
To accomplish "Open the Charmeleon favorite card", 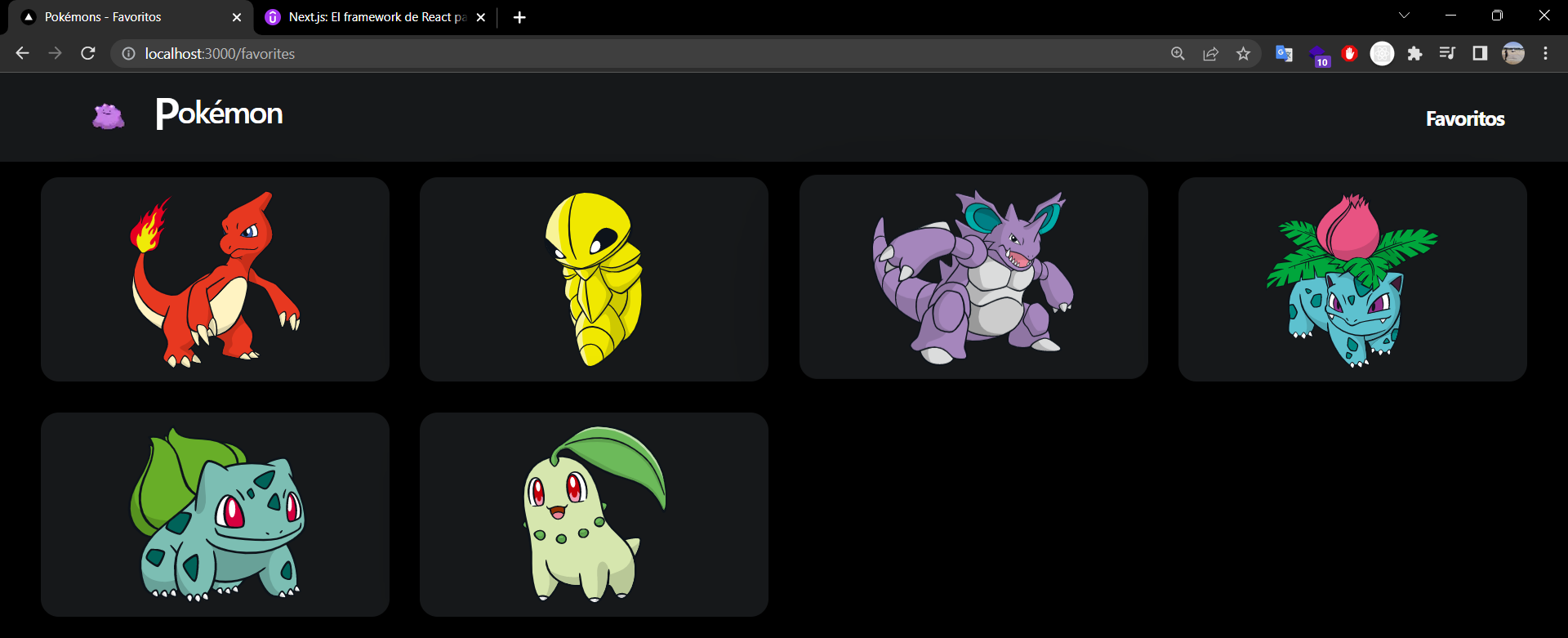I will click(x=215, y=279).
